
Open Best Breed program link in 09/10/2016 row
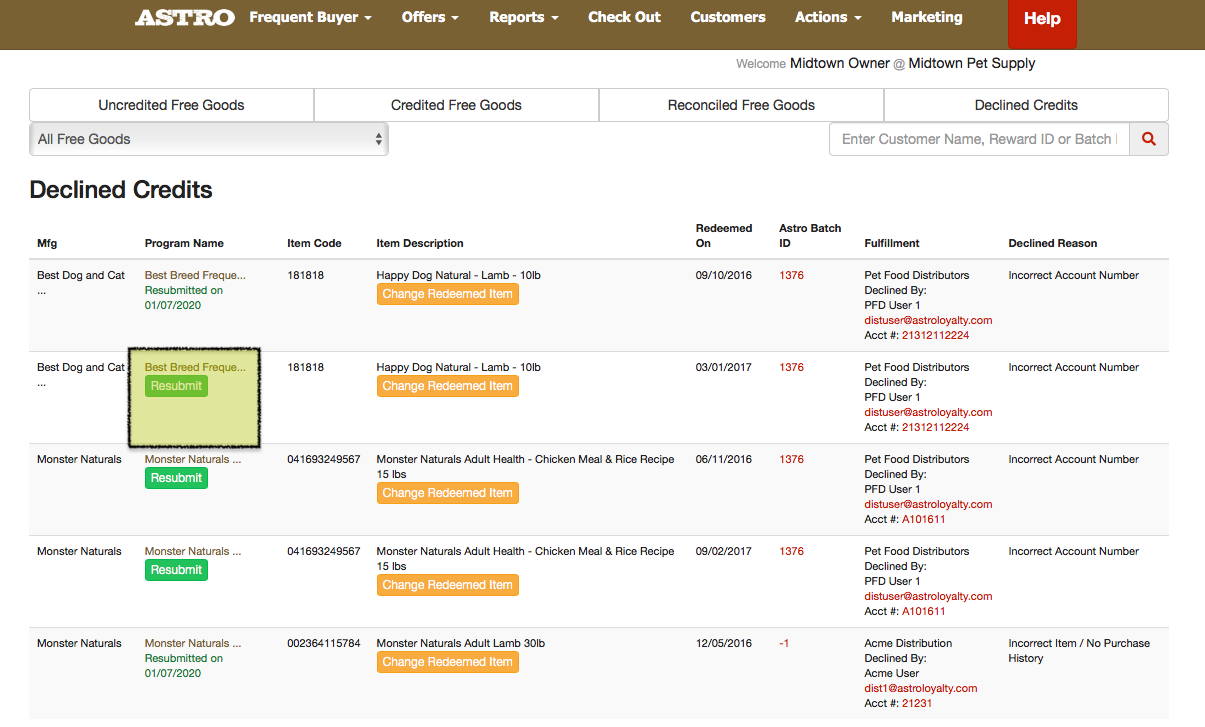click(x=195, y=275)
